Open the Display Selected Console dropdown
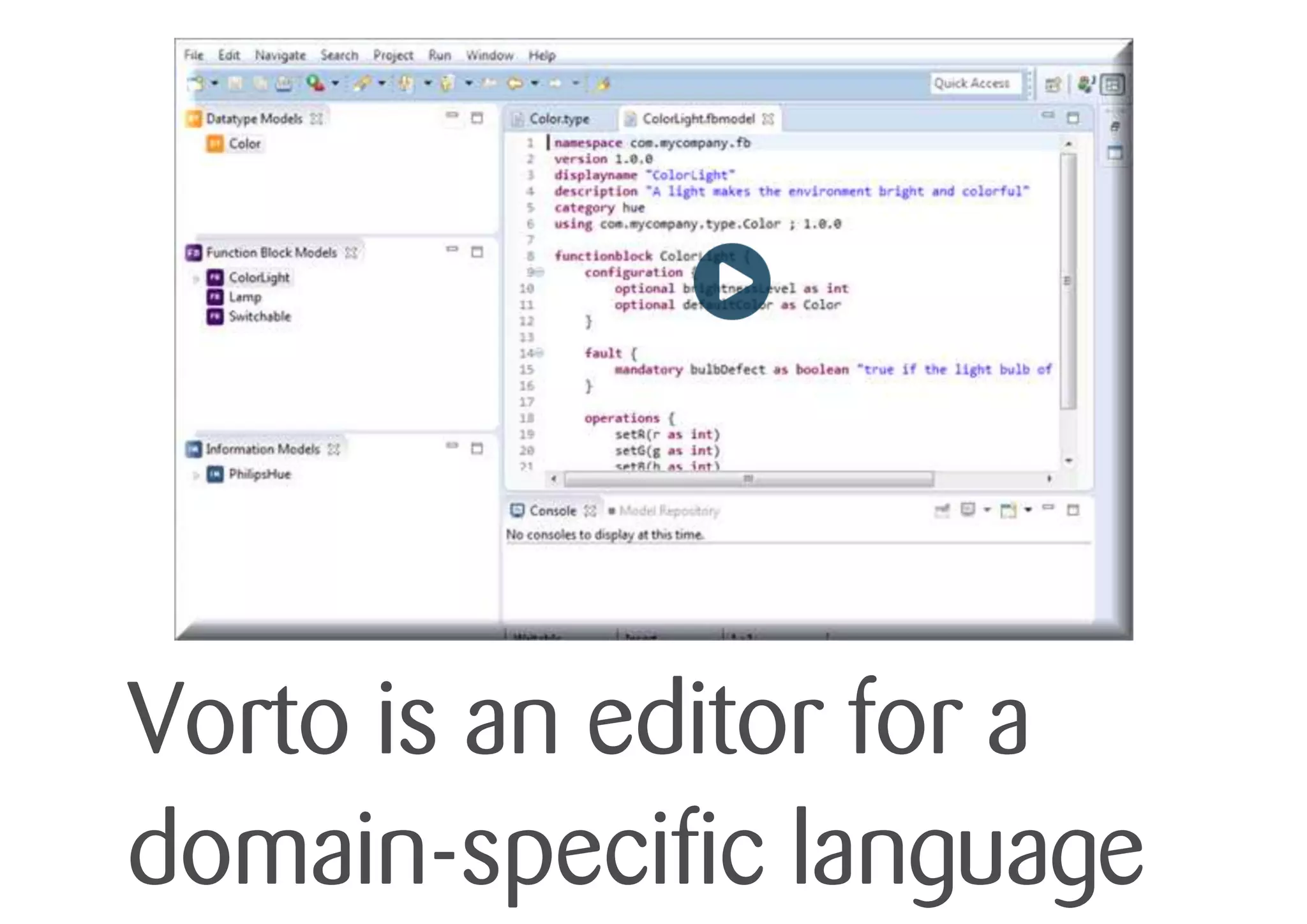 [x=987, y=510]
